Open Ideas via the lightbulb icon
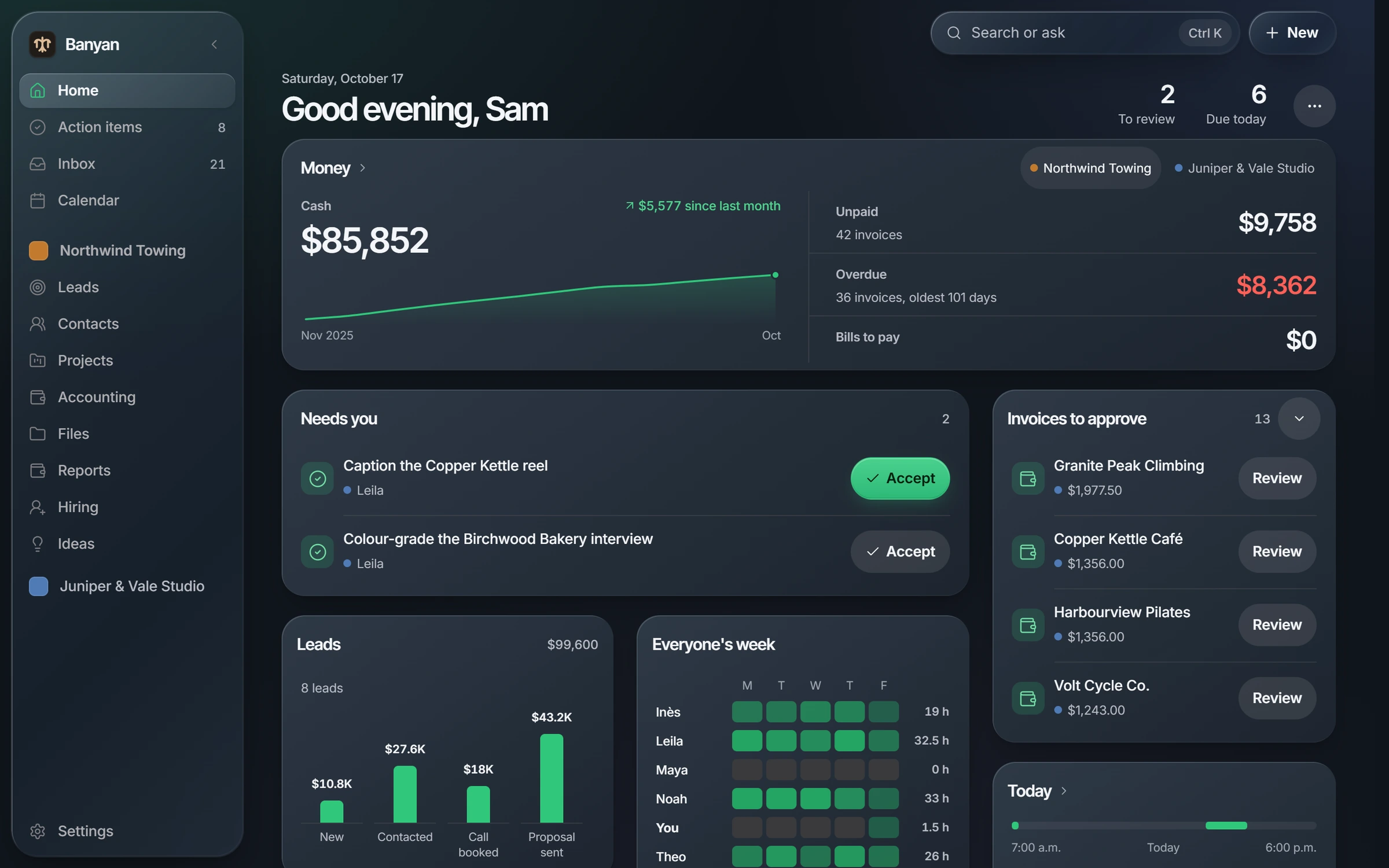The height and width of the screenshot is (868, 1389). [x=38, y=543]
